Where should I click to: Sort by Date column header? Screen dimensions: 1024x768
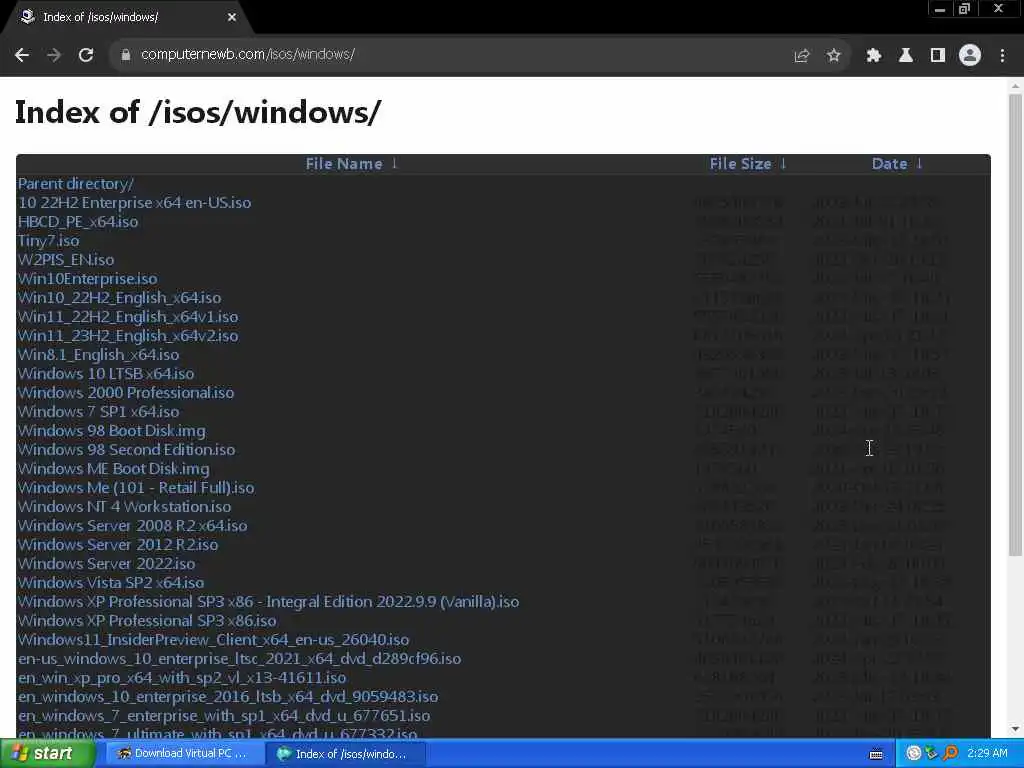click(x=897, y=164)
